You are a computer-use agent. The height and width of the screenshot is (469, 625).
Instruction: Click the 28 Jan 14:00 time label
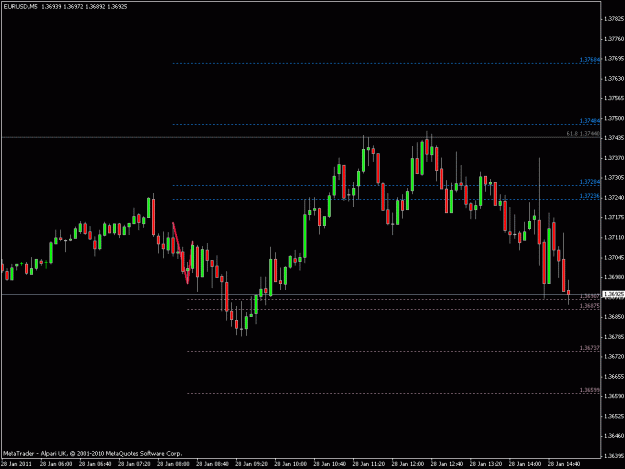(525, 464)
